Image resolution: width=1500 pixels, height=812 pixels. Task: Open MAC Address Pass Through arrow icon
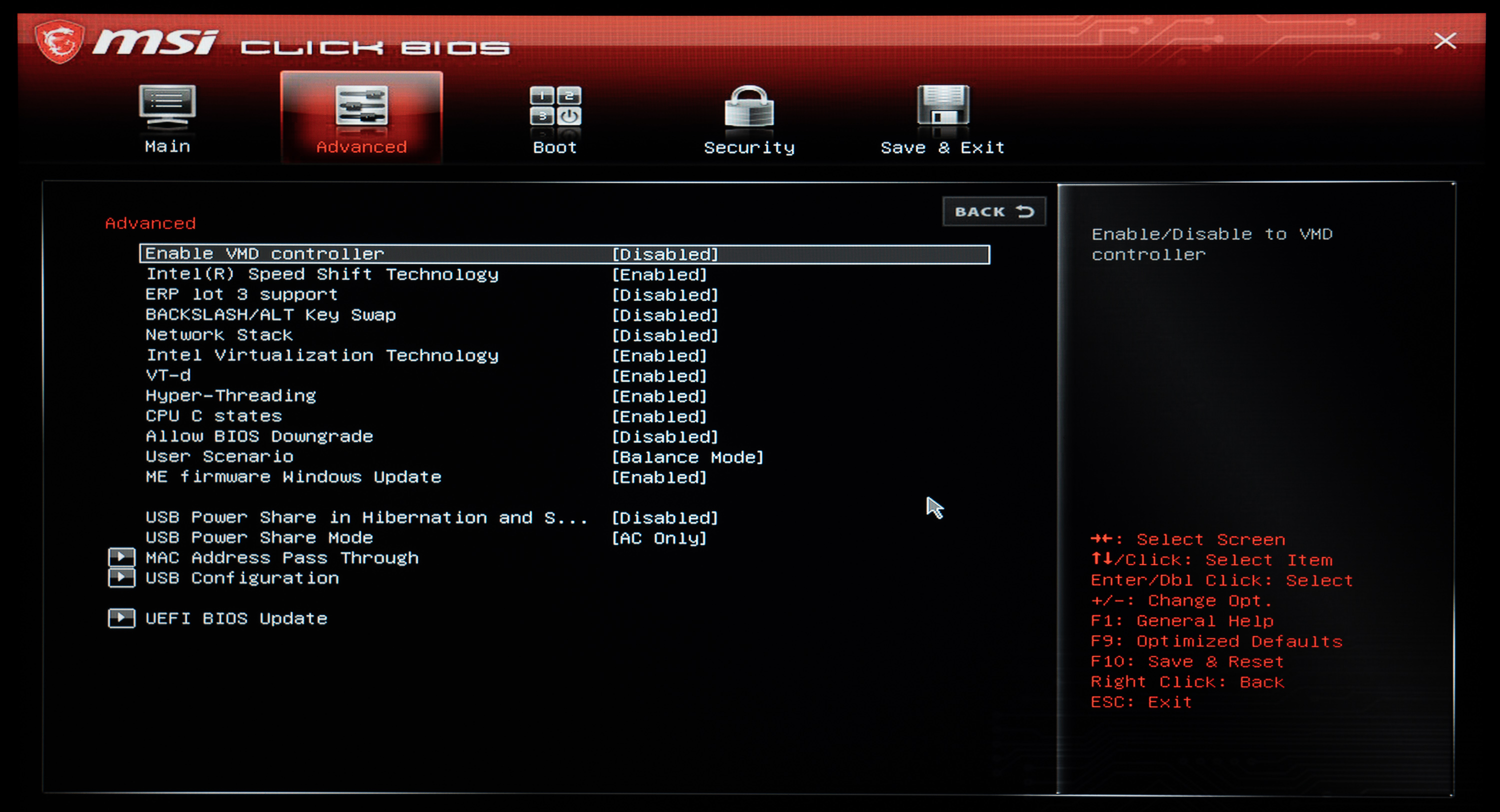click(121, 557)
